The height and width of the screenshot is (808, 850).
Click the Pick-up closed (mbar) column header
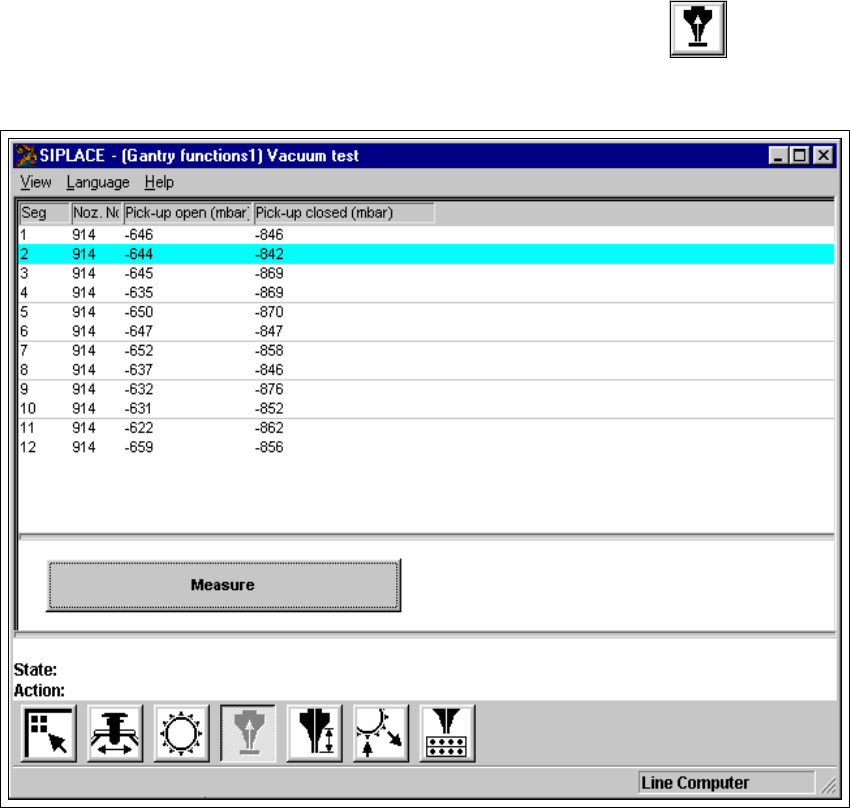344,213
